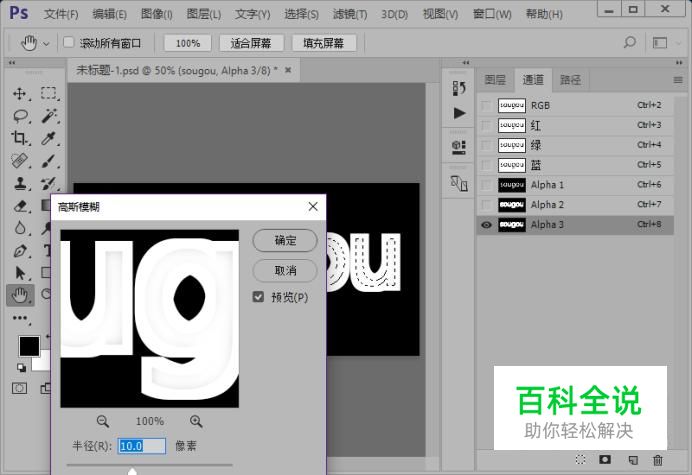Screen dimensions: 692x475
Task: Click the Fit Screen button
Action: (251, 43)
